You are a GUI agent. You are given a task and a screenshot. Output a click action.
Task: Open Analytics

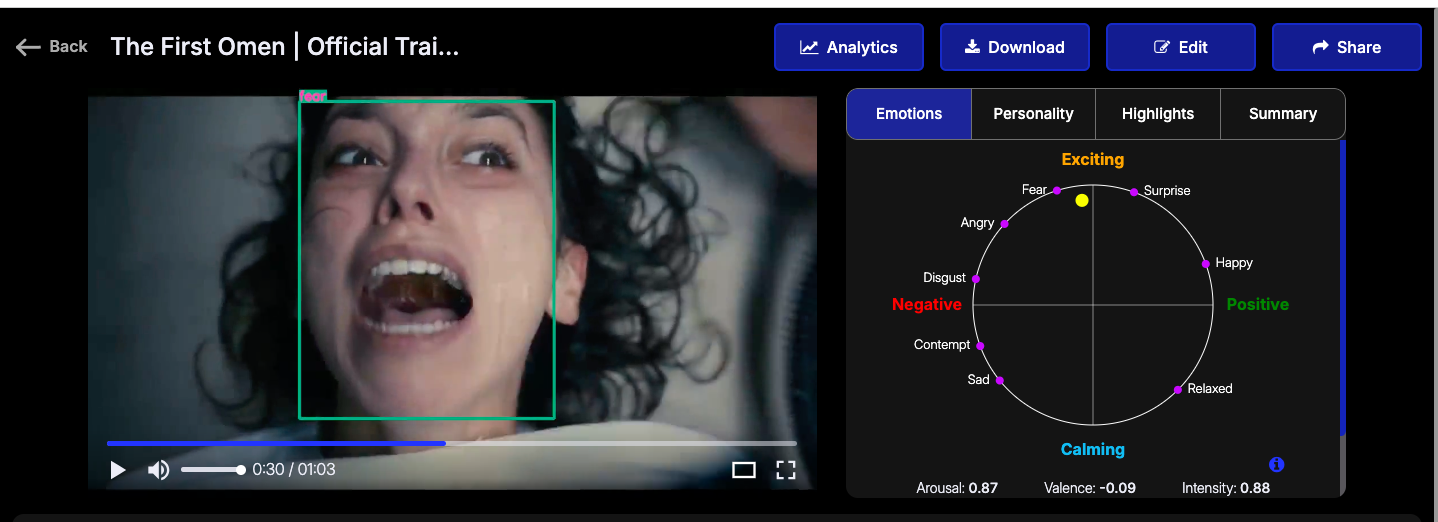tap(849, 47)
